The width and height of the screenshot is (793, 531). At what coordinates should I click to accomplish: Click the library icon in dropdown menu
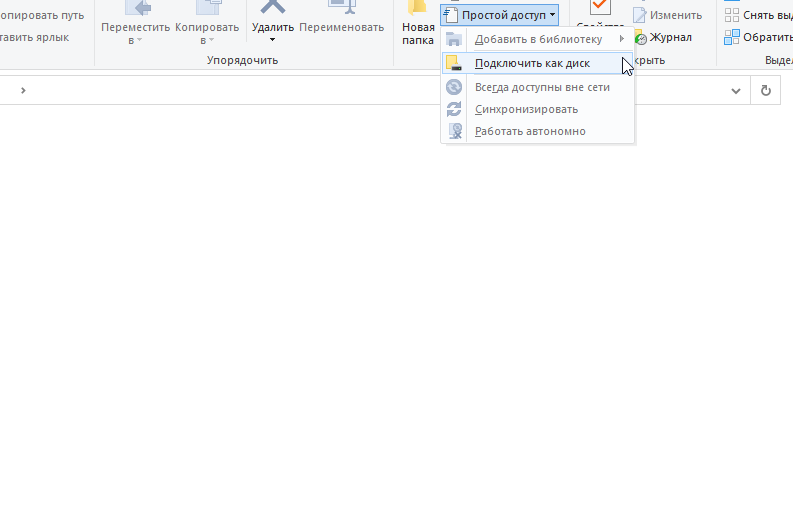coord(454,39)
